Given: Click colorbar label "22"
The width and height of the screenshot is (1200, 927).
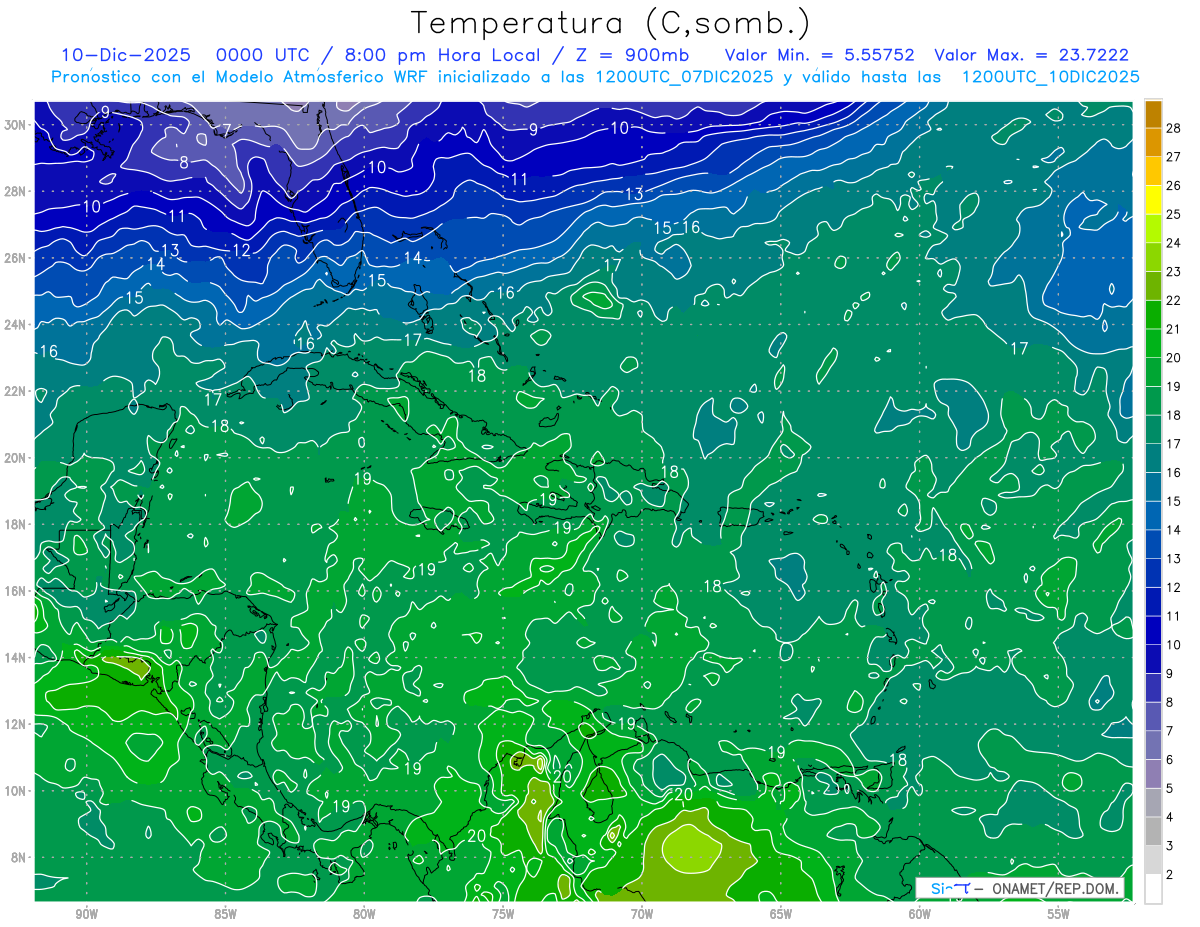Looking at the screenshot, I should 1173,300.
